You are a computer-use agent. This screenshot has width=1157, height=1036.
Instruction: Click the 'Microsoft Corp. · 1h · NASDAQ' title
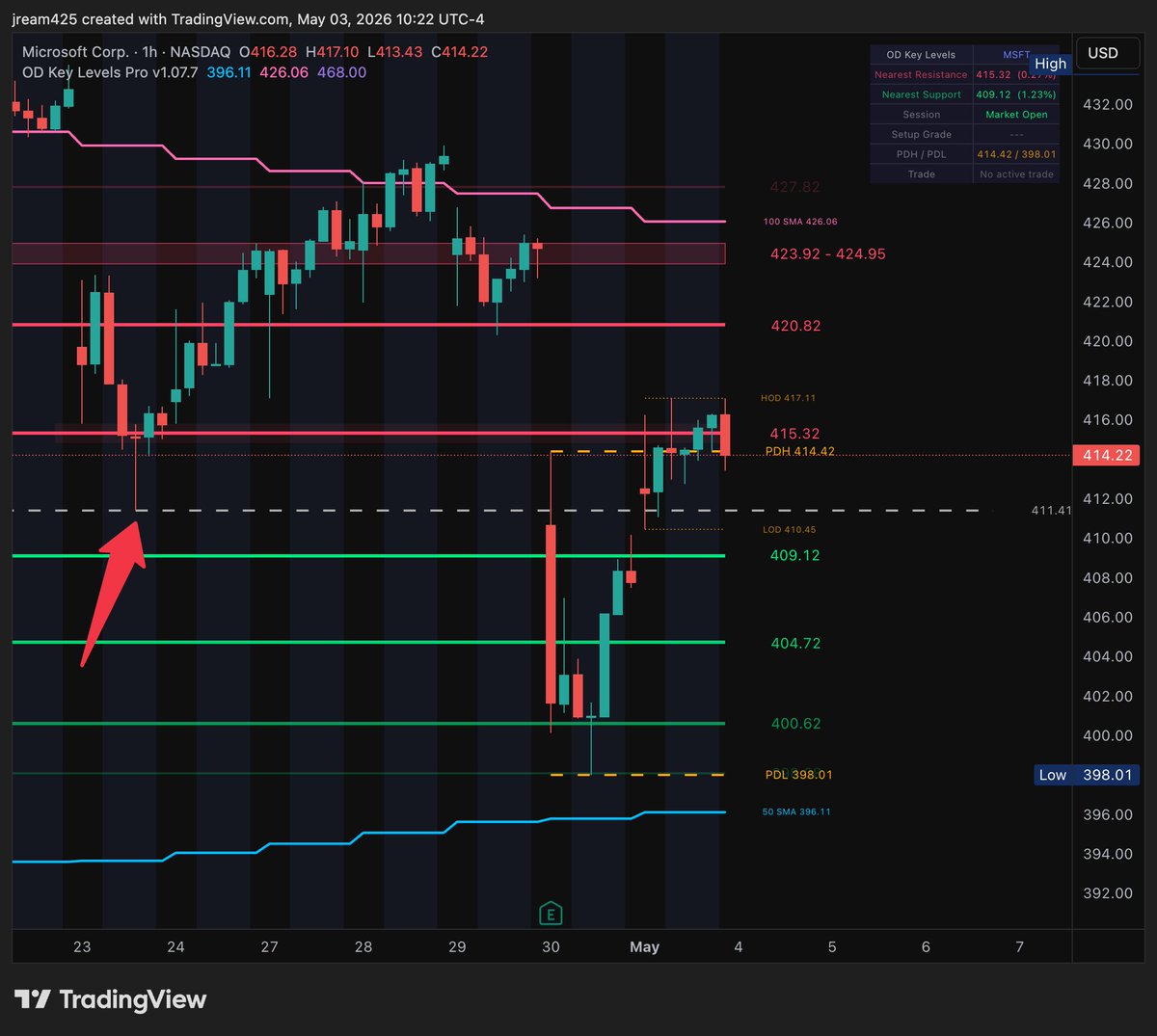(126, 52)
